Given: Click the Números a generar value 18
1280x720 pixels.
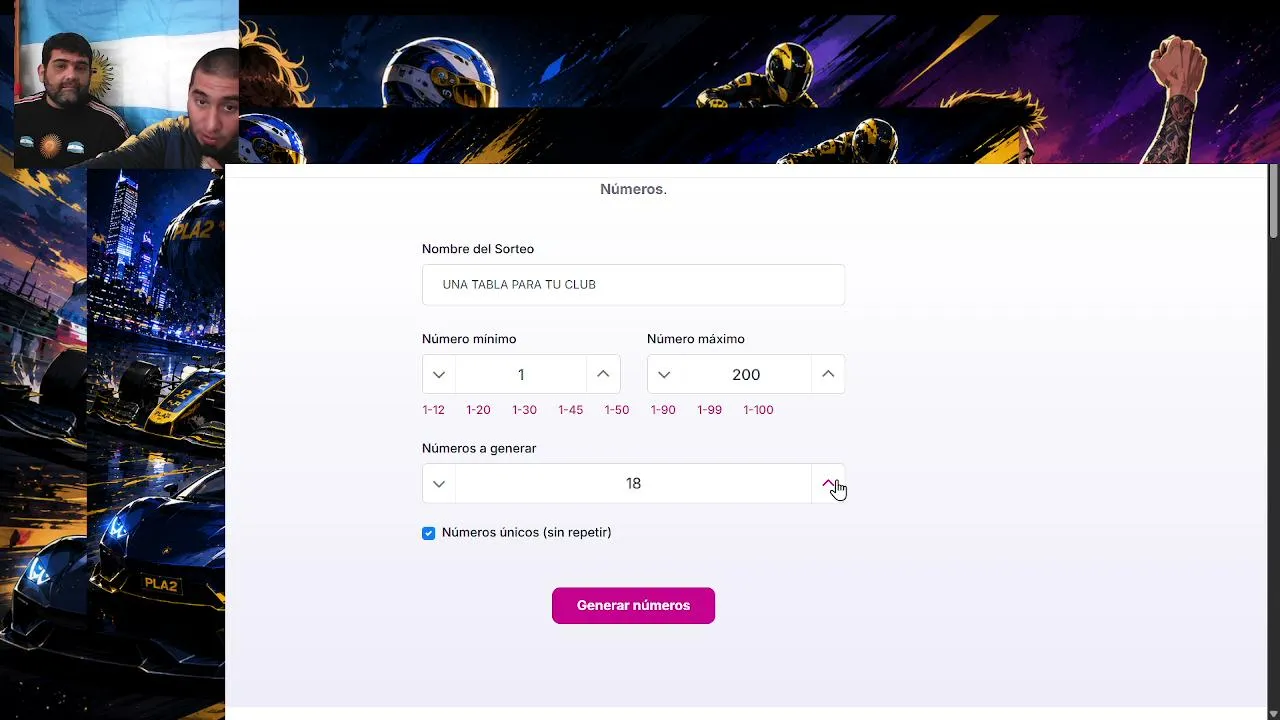Looking at the screenshot, I should click(x=633, y=484).
